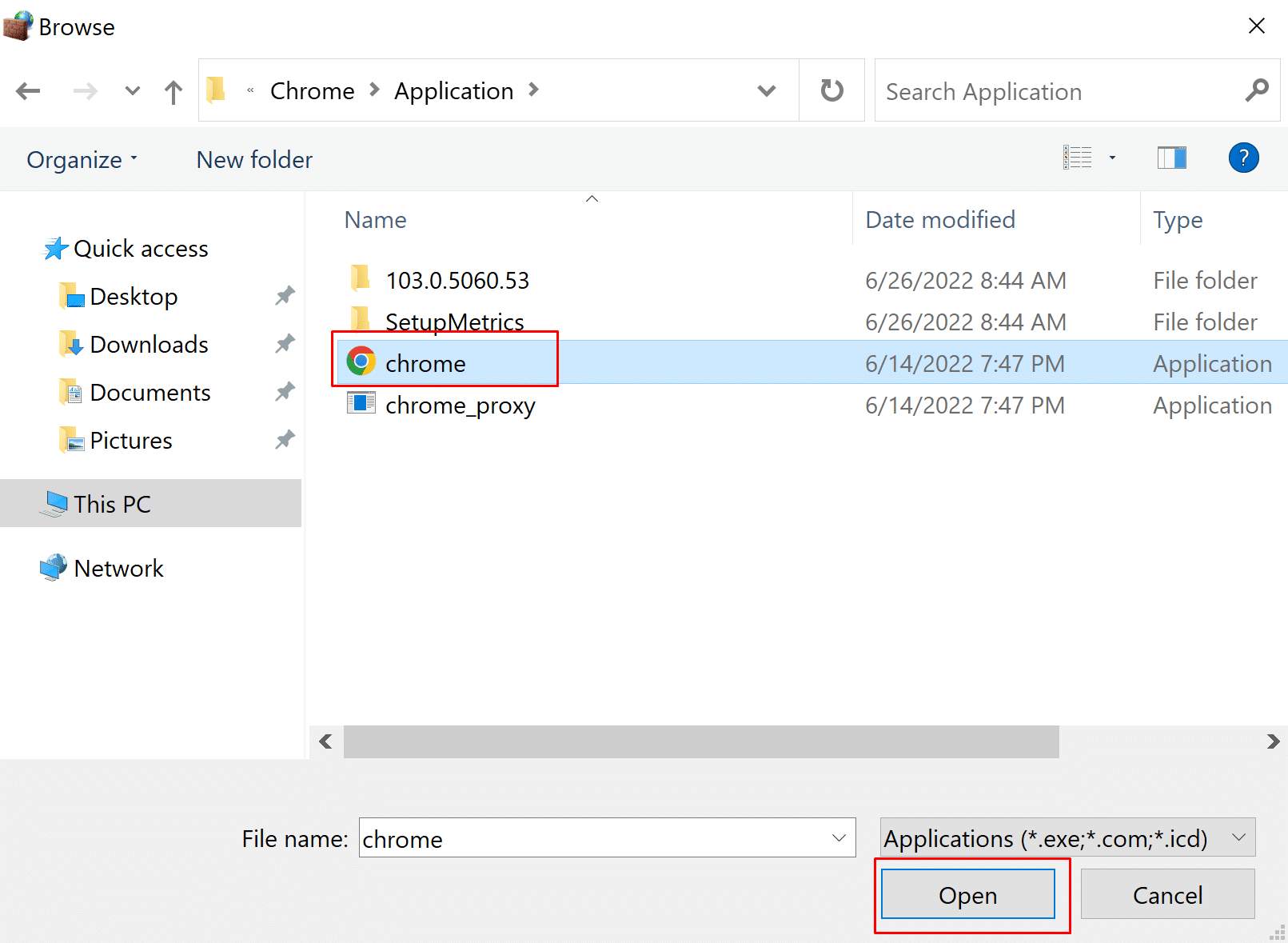Open Help with the question mark icon
This screenshot has width=1288, height=943.
coord(1243,158)
